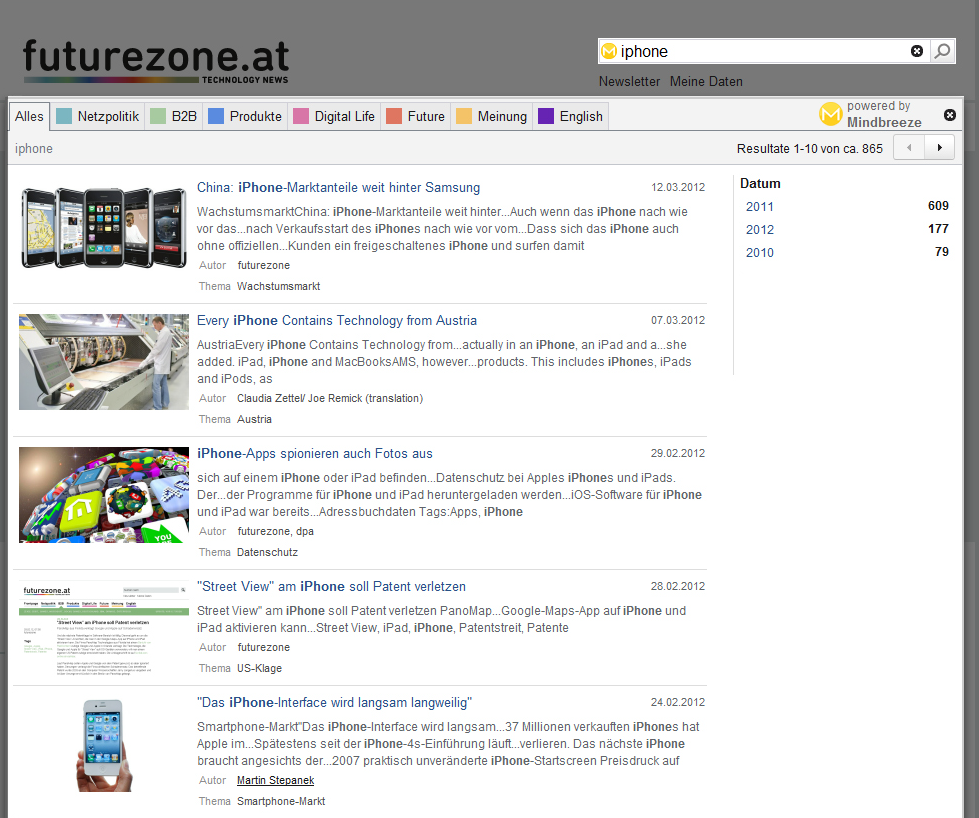Filter results by year 2010
The image size is (979, 818).
760,253
